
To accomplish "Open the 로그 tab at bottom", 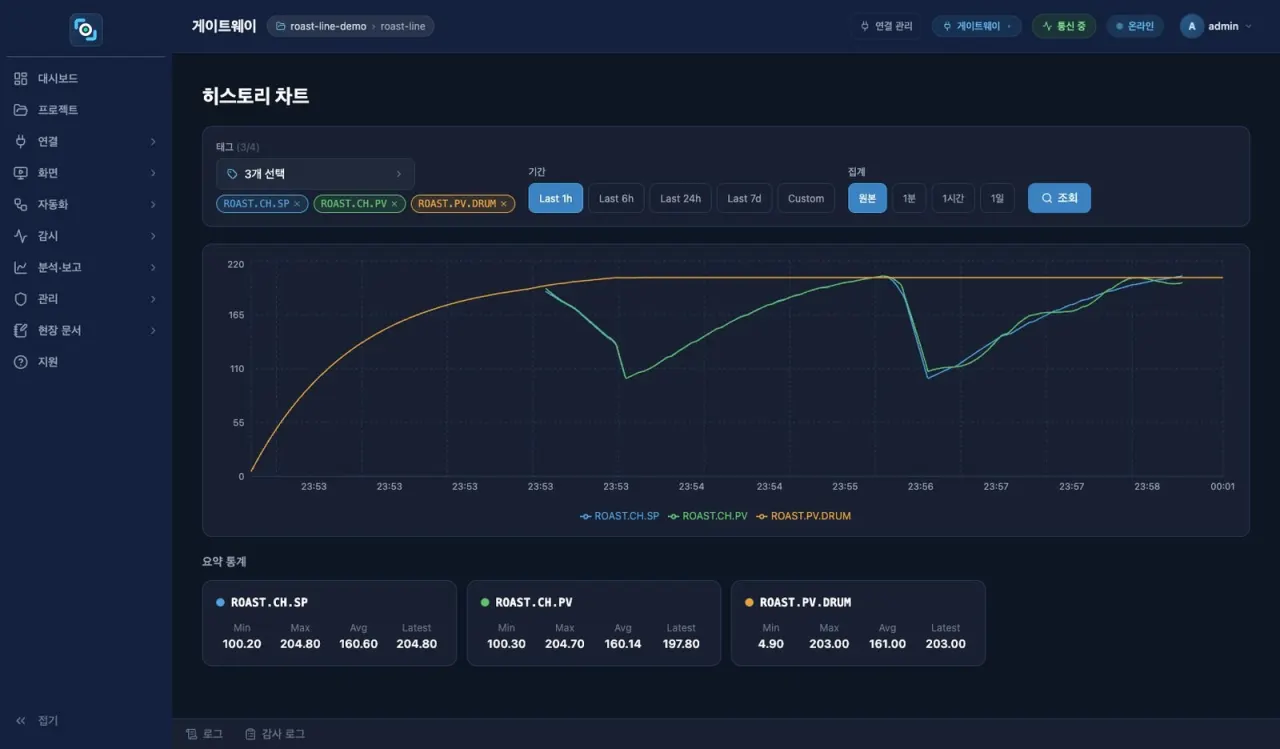I will coord(204,734).
